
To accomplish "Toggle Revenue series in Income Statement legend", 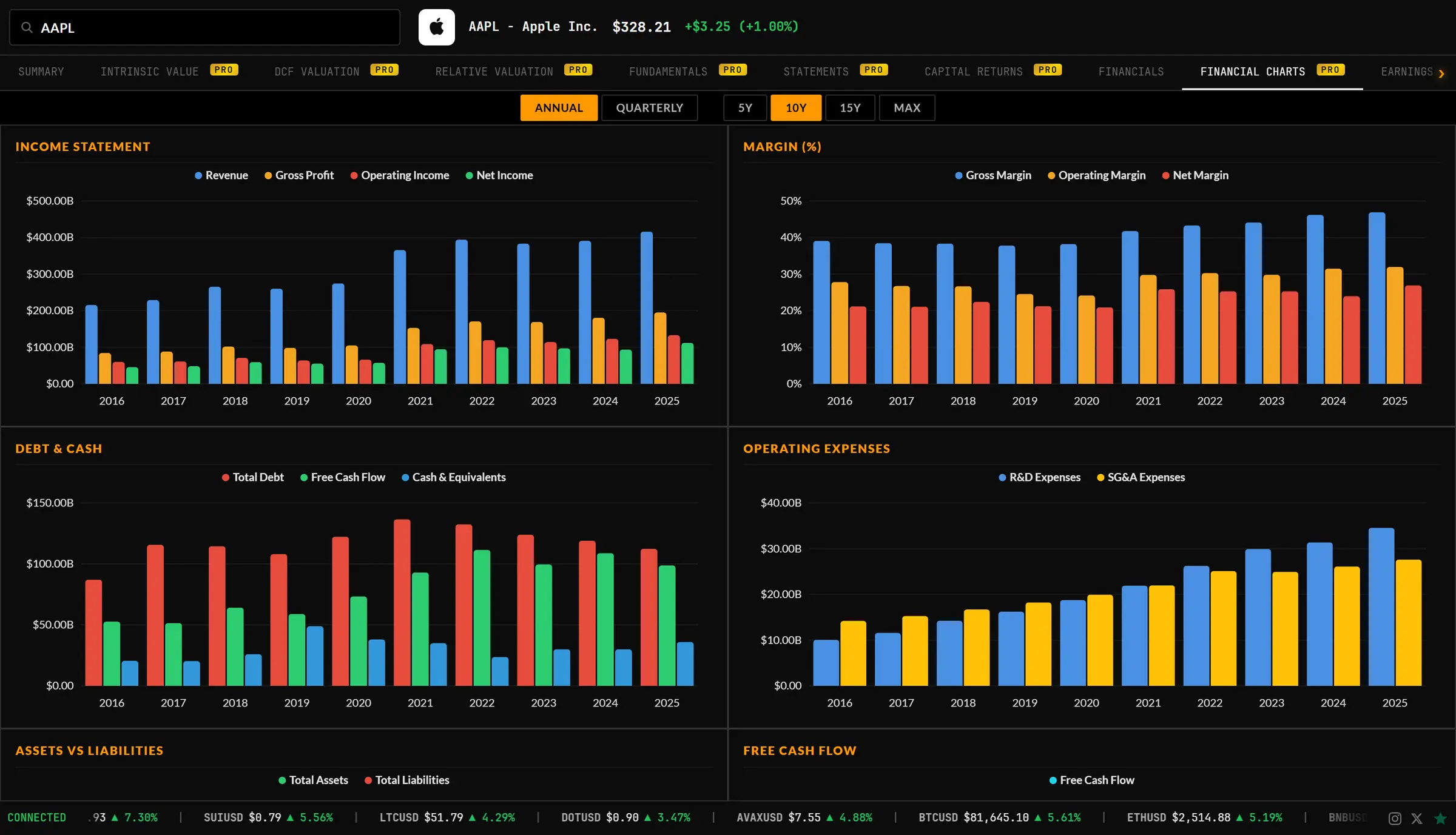I will [x=221, y=175].
